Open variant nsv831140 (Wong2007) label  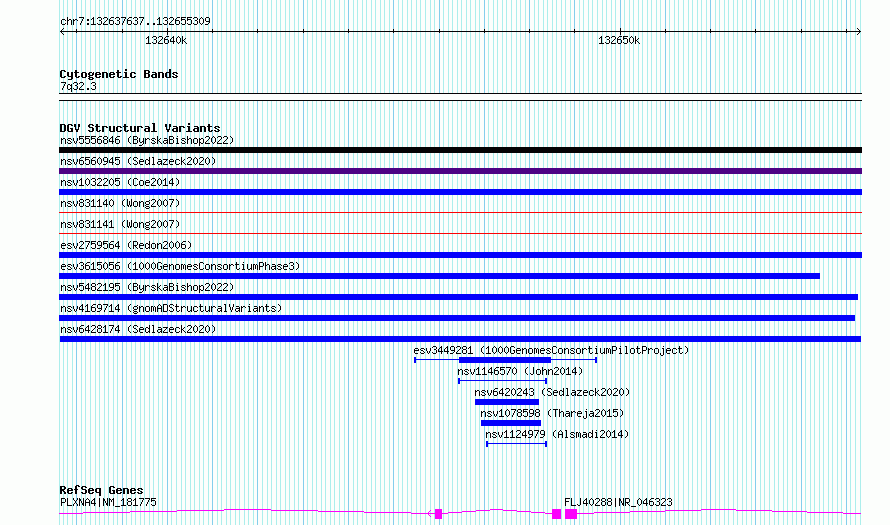[120, 203]
